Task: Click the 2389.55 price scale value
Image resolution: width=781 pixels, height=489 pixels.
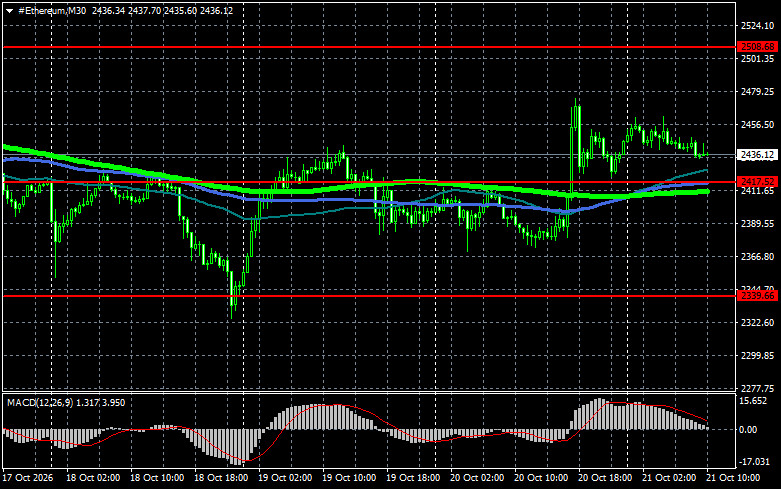Action: pos(758,224)
